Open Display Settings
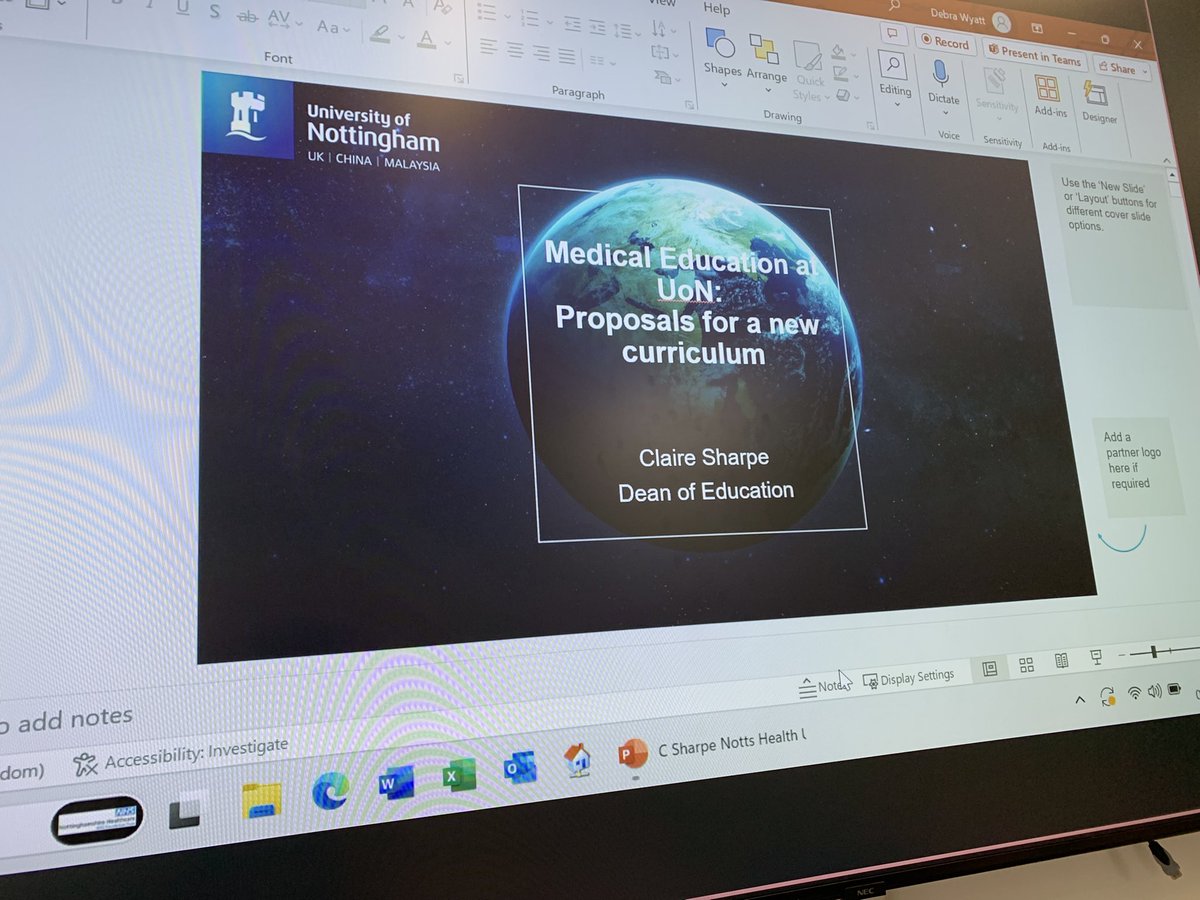1200x900 pixels. (909, 678)
